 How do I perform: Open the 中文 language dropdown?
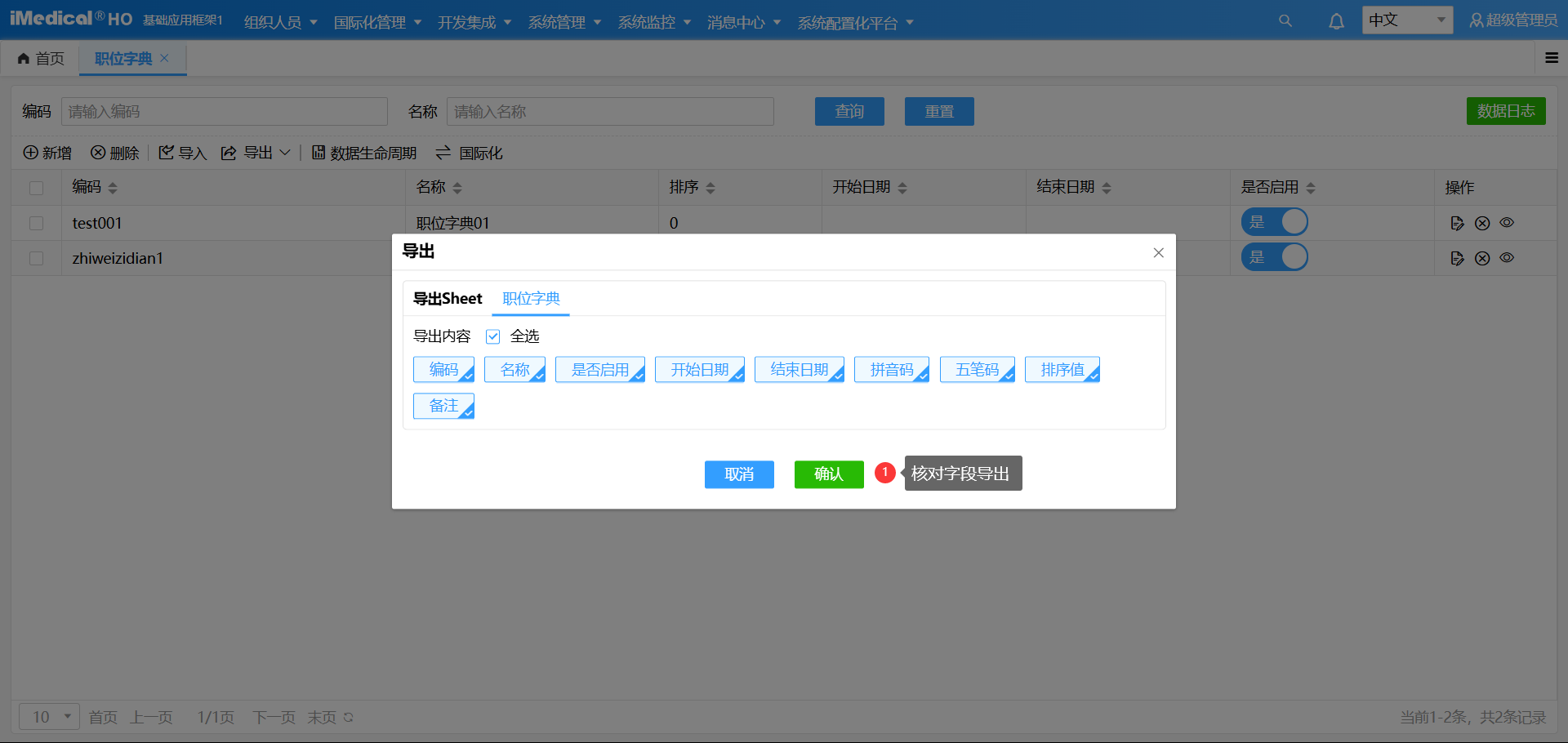1406,20
